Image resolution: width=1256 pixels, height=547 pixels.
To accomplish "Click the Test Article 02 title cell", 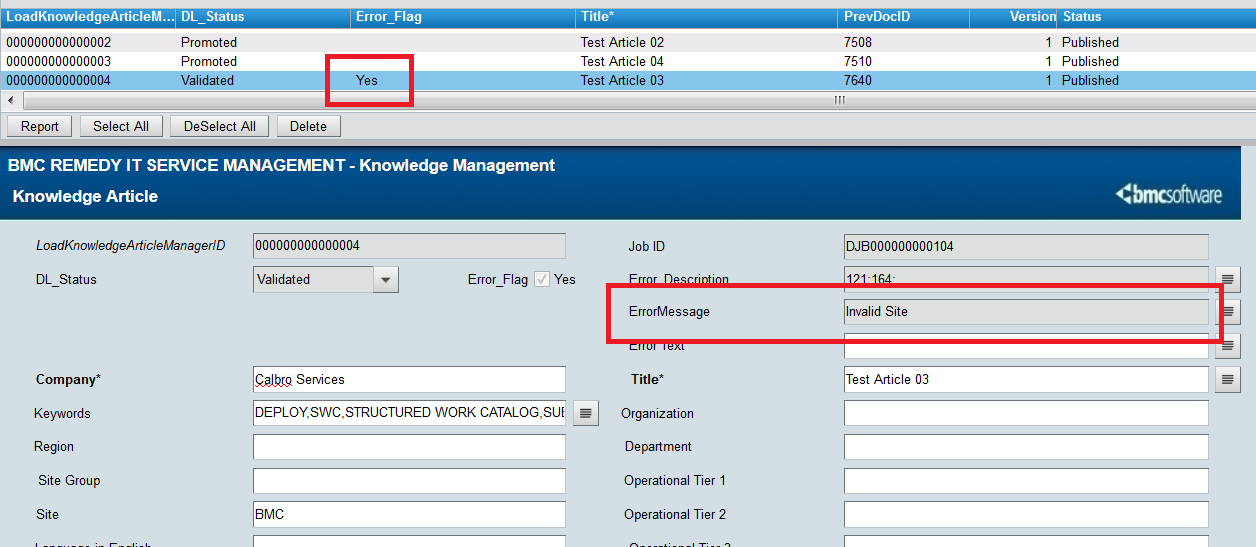I will (x=622, y=42).
